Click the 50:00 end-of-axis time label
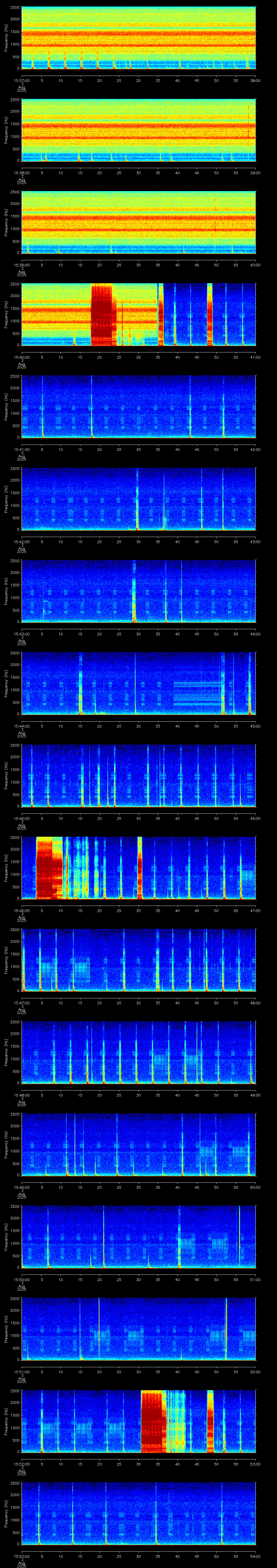 (x=255, y=1187)
